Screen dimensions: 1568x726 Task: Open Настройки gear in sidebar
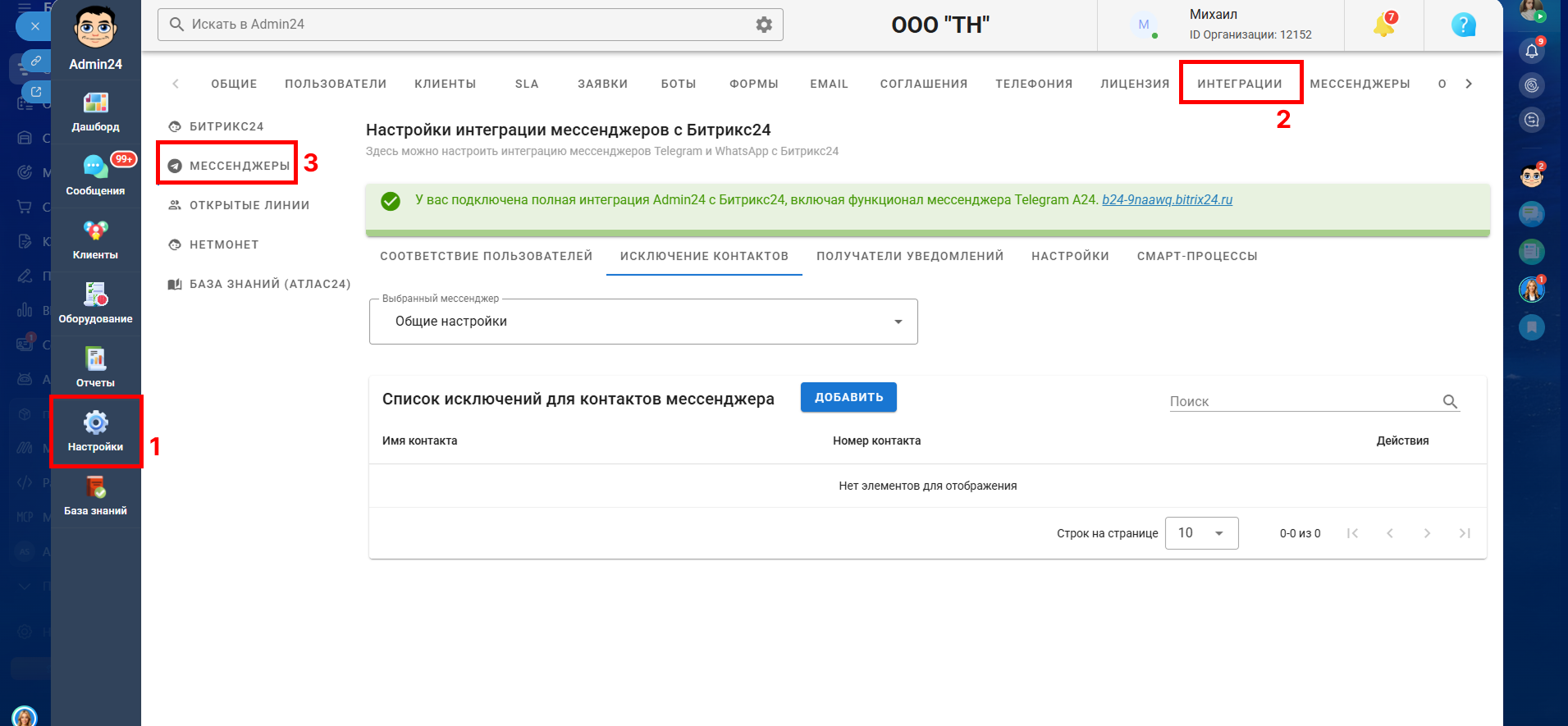point(95,432)
